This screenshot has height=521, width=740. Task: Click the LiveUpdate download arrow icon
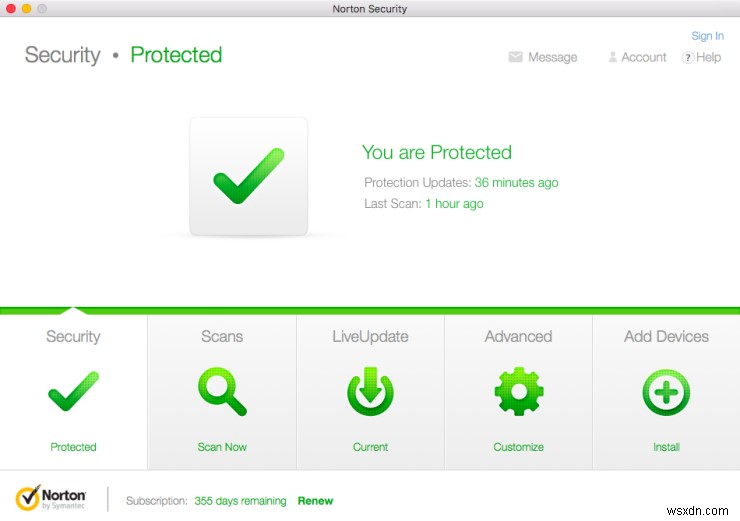[x=370, y=392]
